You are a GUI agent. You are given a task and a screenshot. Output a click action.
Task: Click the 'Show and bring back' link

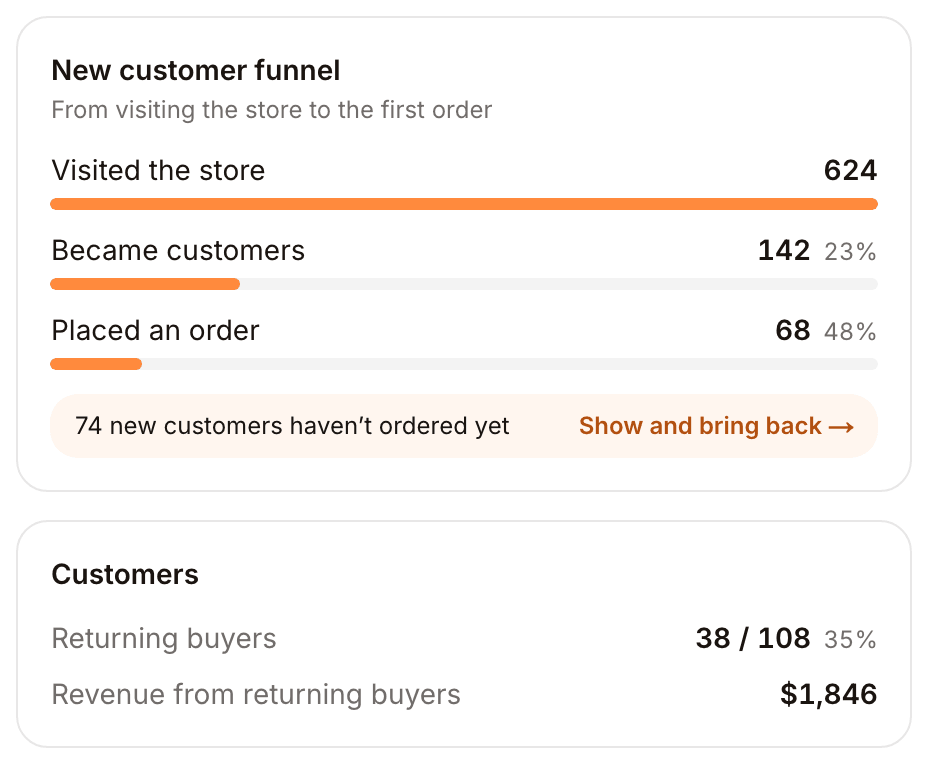click(716, 426)
